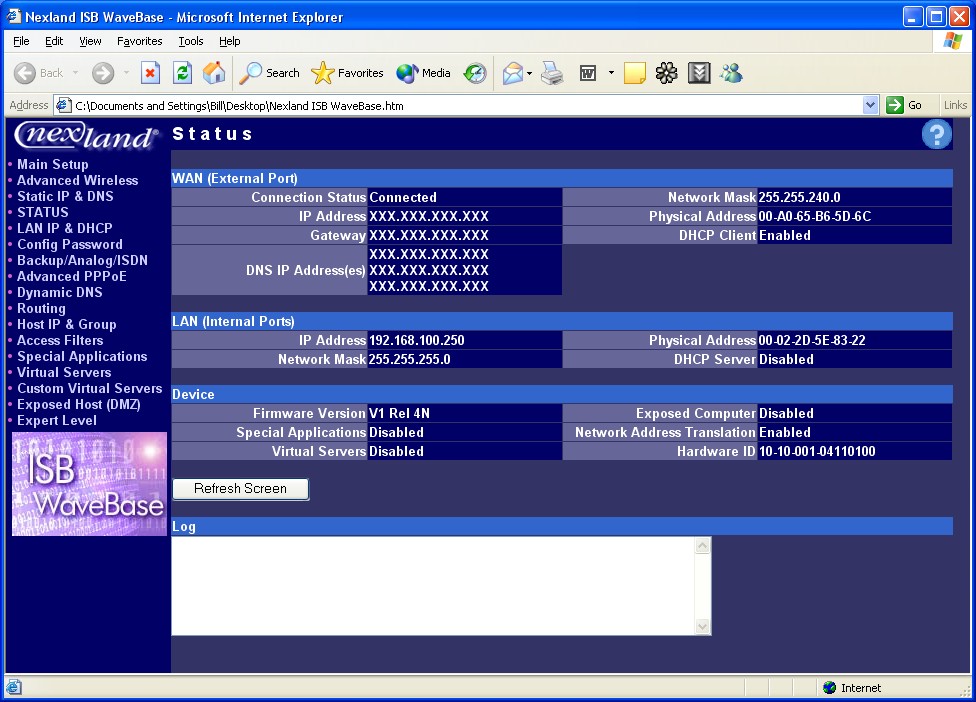Click the page icon in address bar
Viewport: 976px width, 702px height.
click(x=63, y=105)
